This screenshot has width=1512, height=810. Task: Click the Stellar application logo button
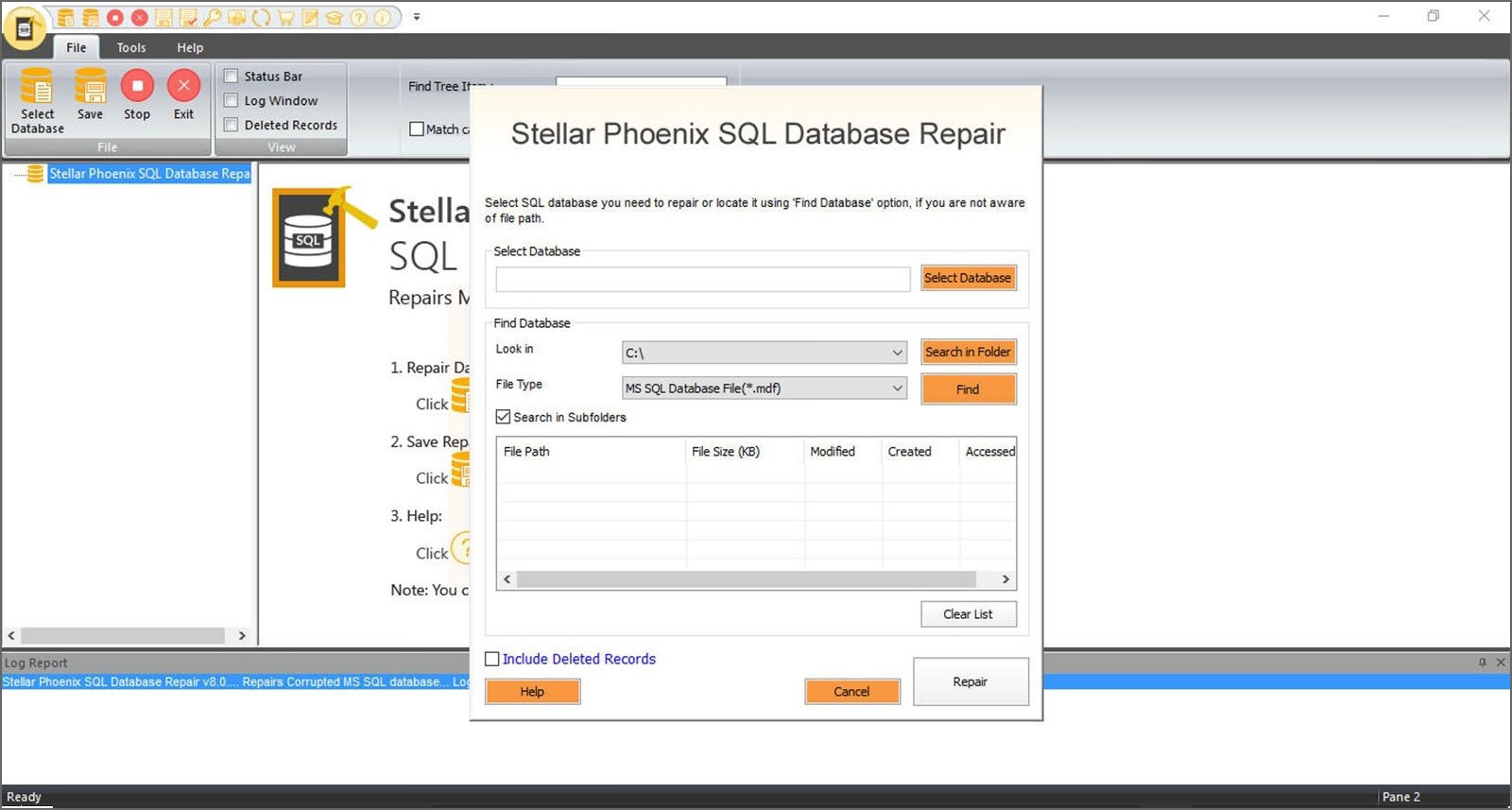25,28
